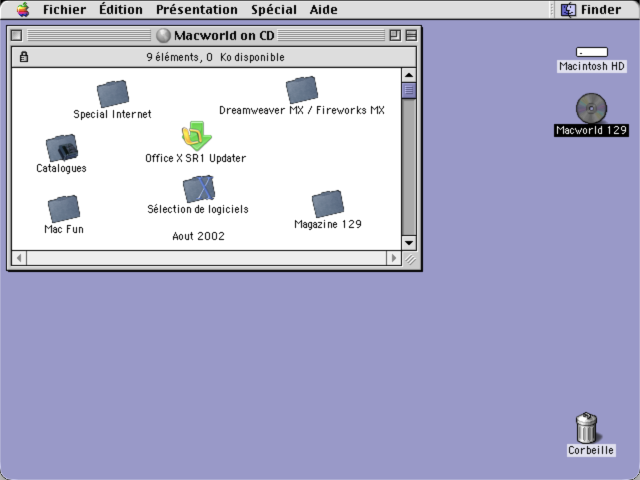Image resolution: width=640 pixels, height=480 pixels.
Task: Select the Magazine 129 folder
Action: [328, 204]
